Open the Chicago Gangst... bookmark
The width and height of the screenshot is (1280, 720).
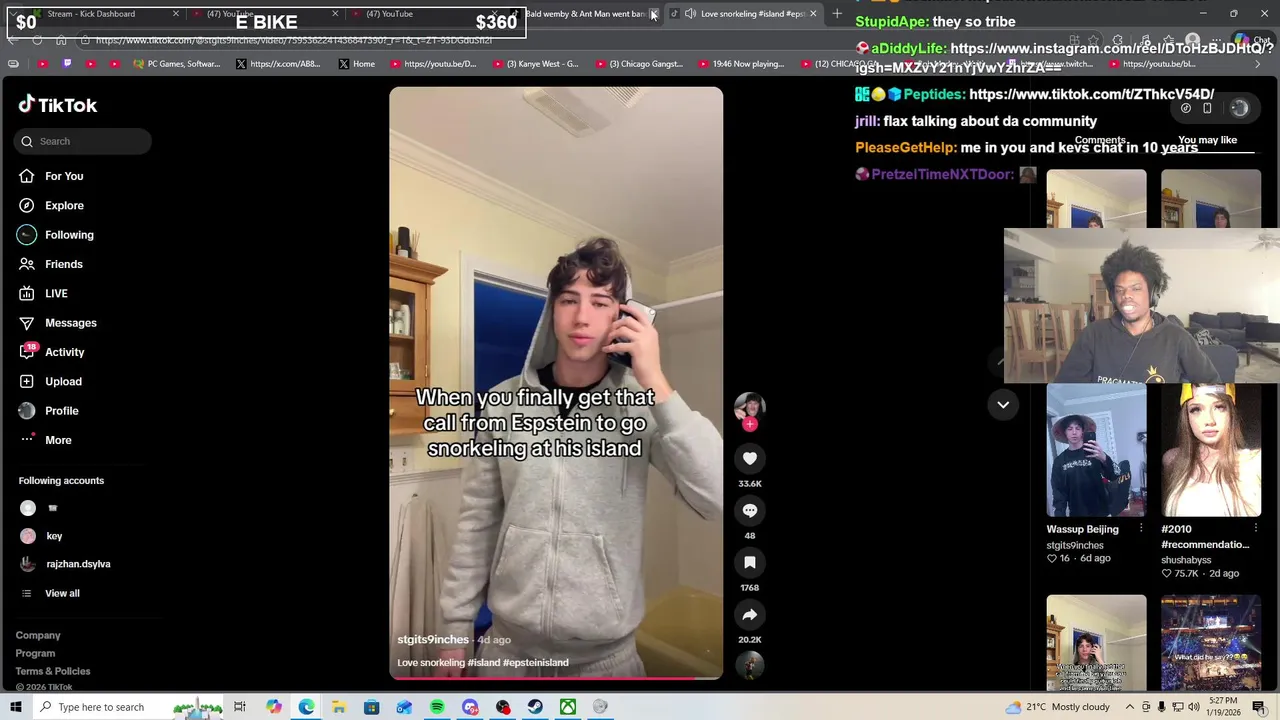coord(638,64)
